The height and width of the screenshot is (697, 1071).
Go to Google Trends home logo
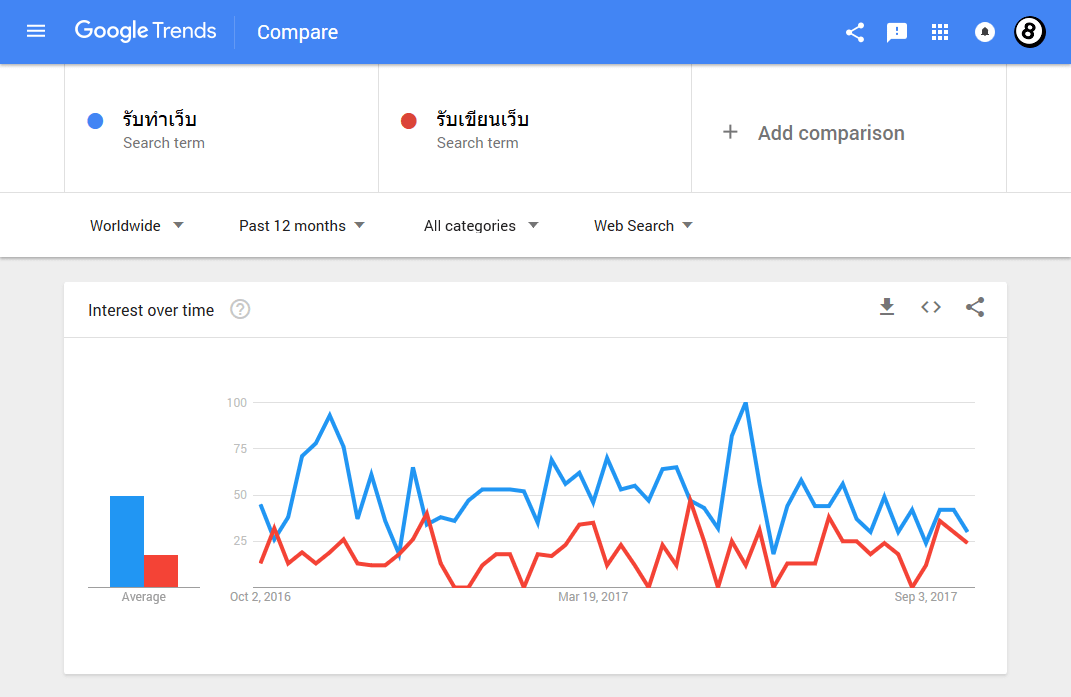click(146, 32)
